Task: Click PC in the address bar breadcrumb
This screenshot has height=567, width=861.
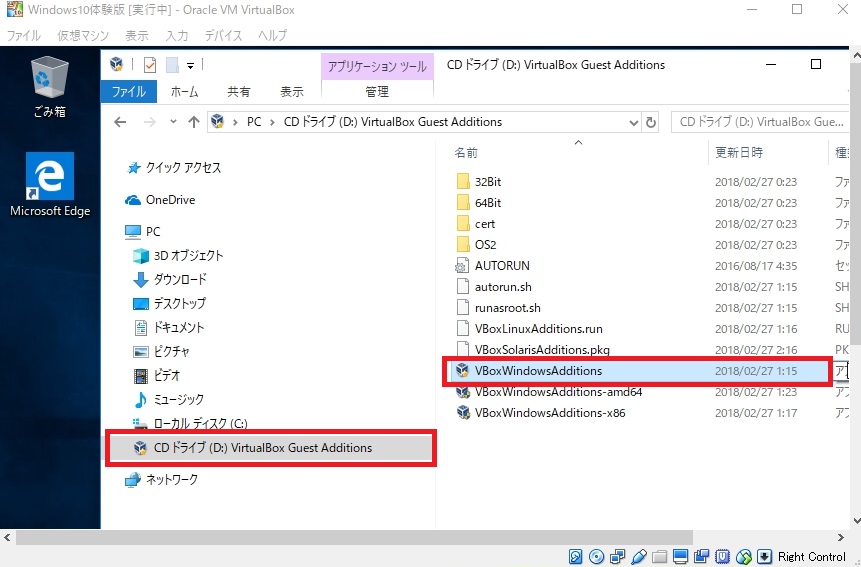Action: [254, 122]
